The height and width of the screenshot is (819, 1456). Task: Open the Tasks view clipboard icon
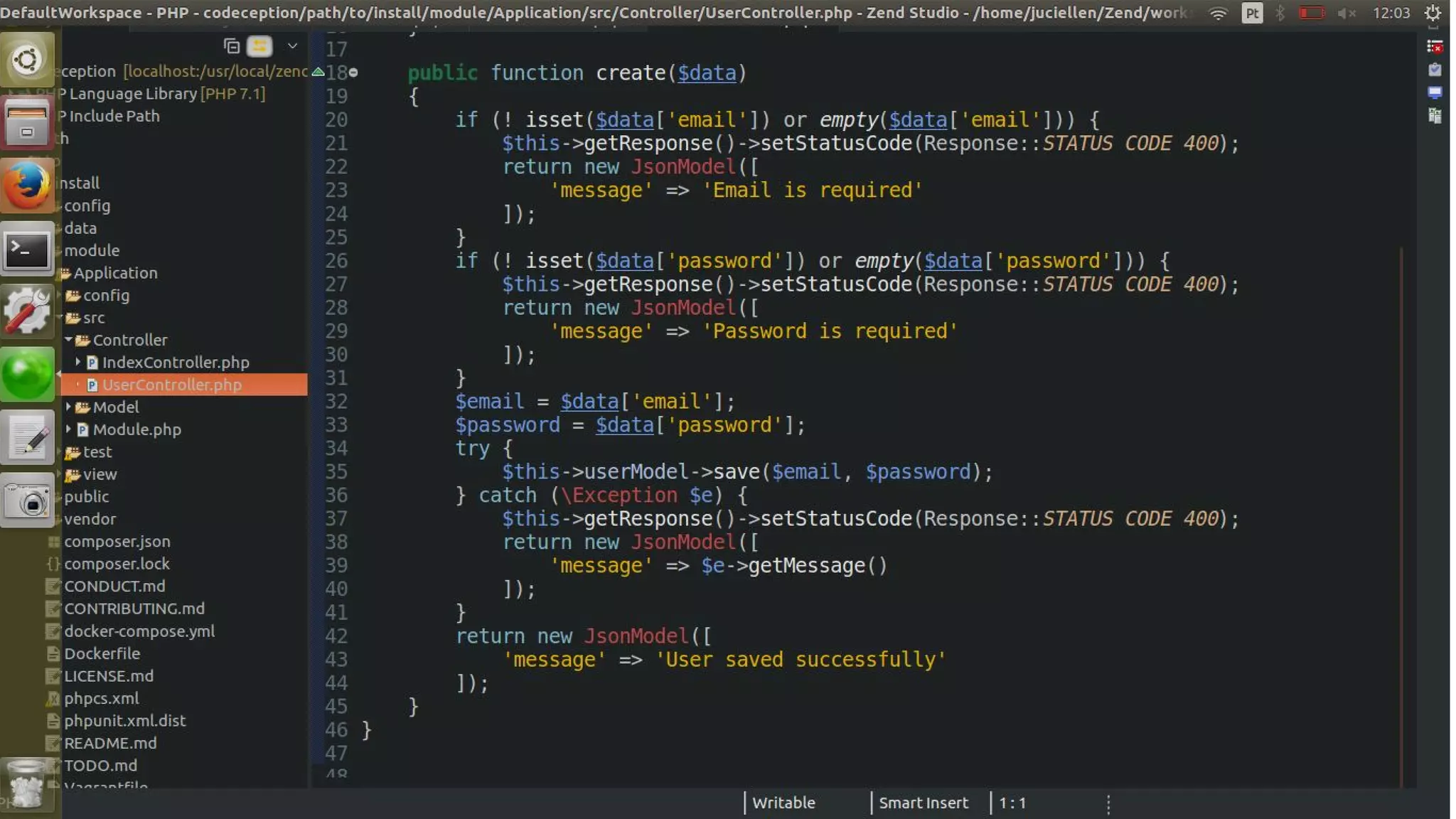[1435, 70]
